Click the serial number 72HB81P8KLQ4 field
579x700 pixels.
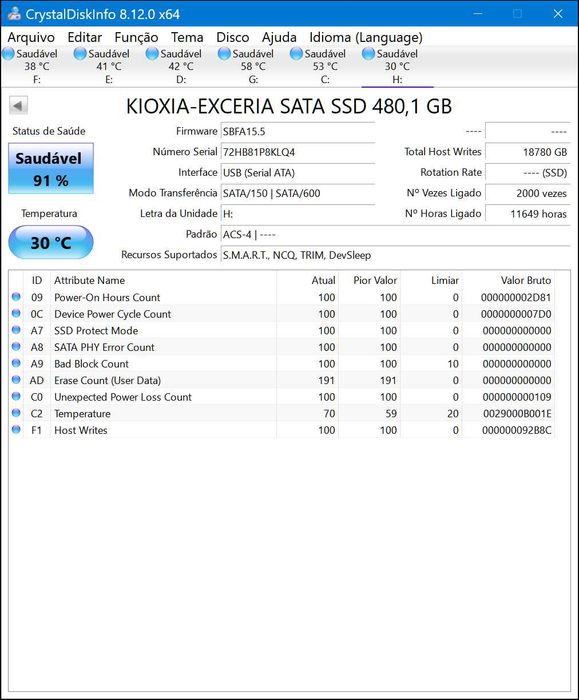[298, 152]
